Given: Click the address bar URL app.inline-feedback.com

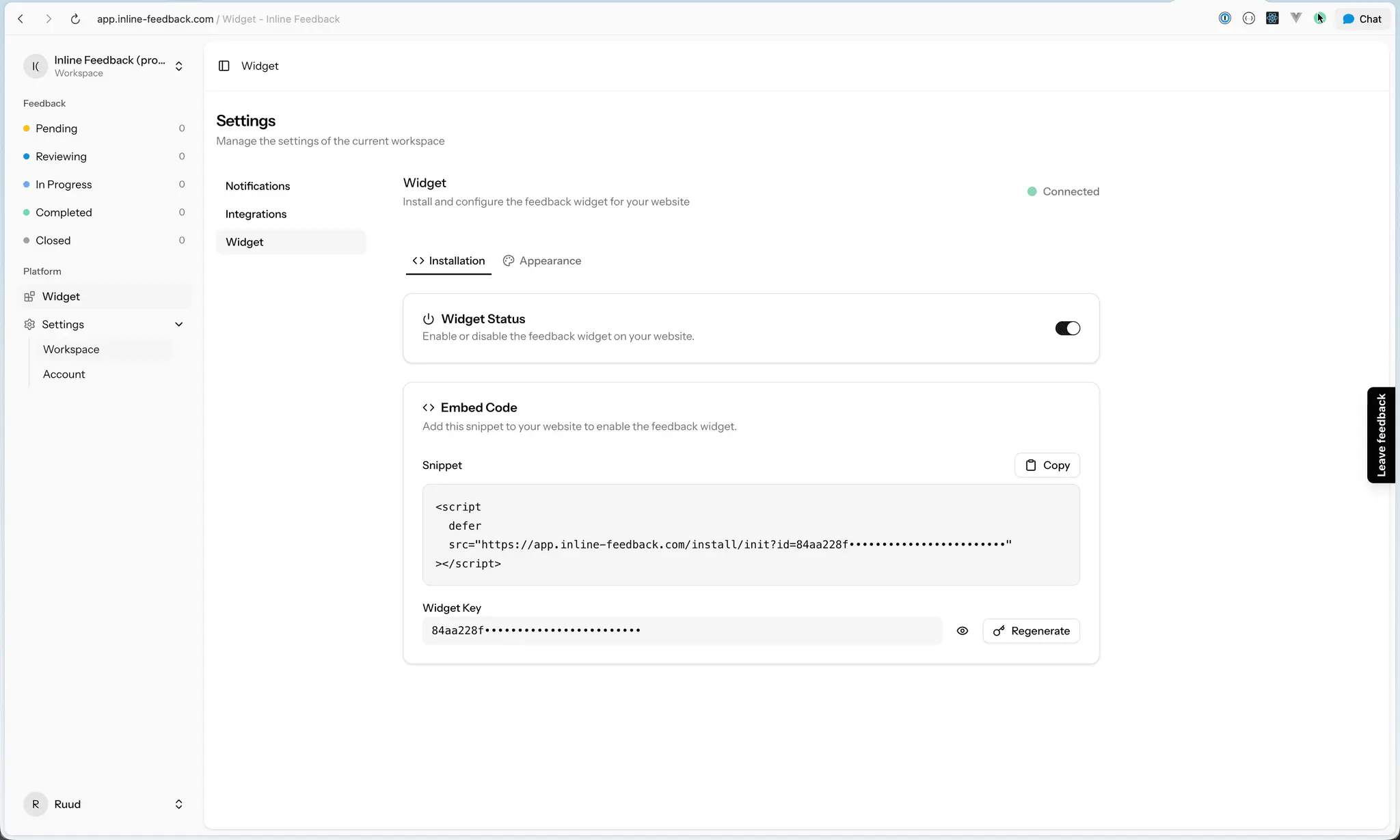Looking at the screenshot, I should [x=155, y=19].
